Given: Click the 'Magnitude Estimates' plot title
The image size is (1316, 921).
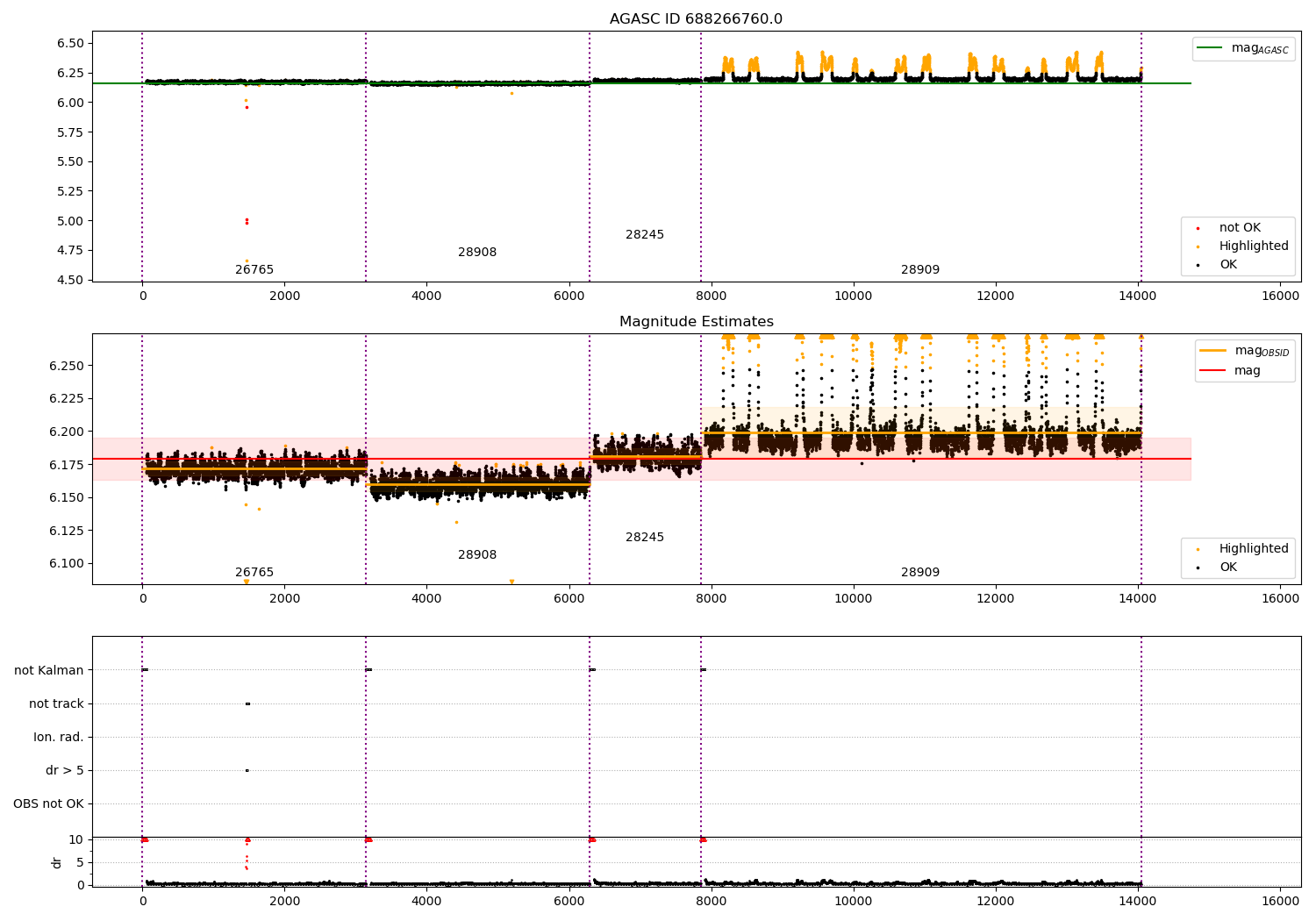Looking at the screenshot, I should coord(697,322).
